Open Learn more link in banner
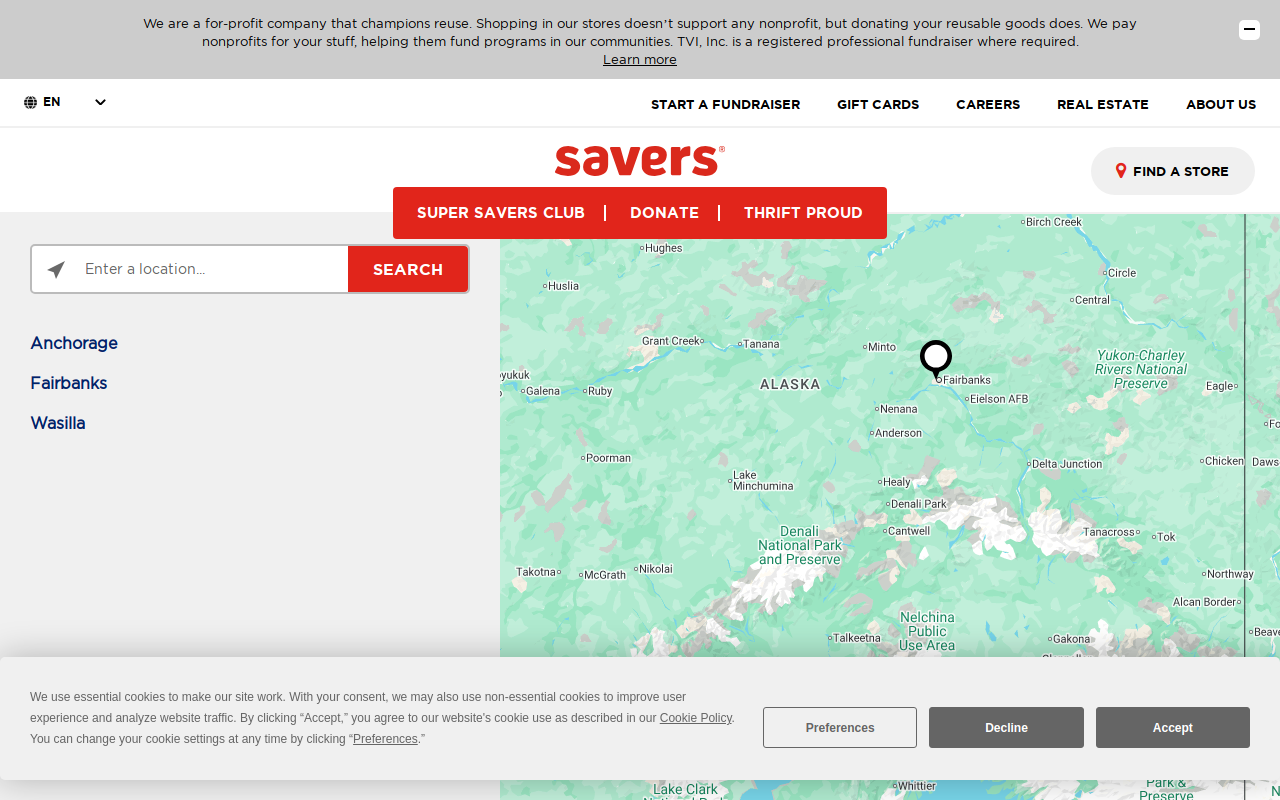Screen dimensions: 1280x800 tap(640, 60)
